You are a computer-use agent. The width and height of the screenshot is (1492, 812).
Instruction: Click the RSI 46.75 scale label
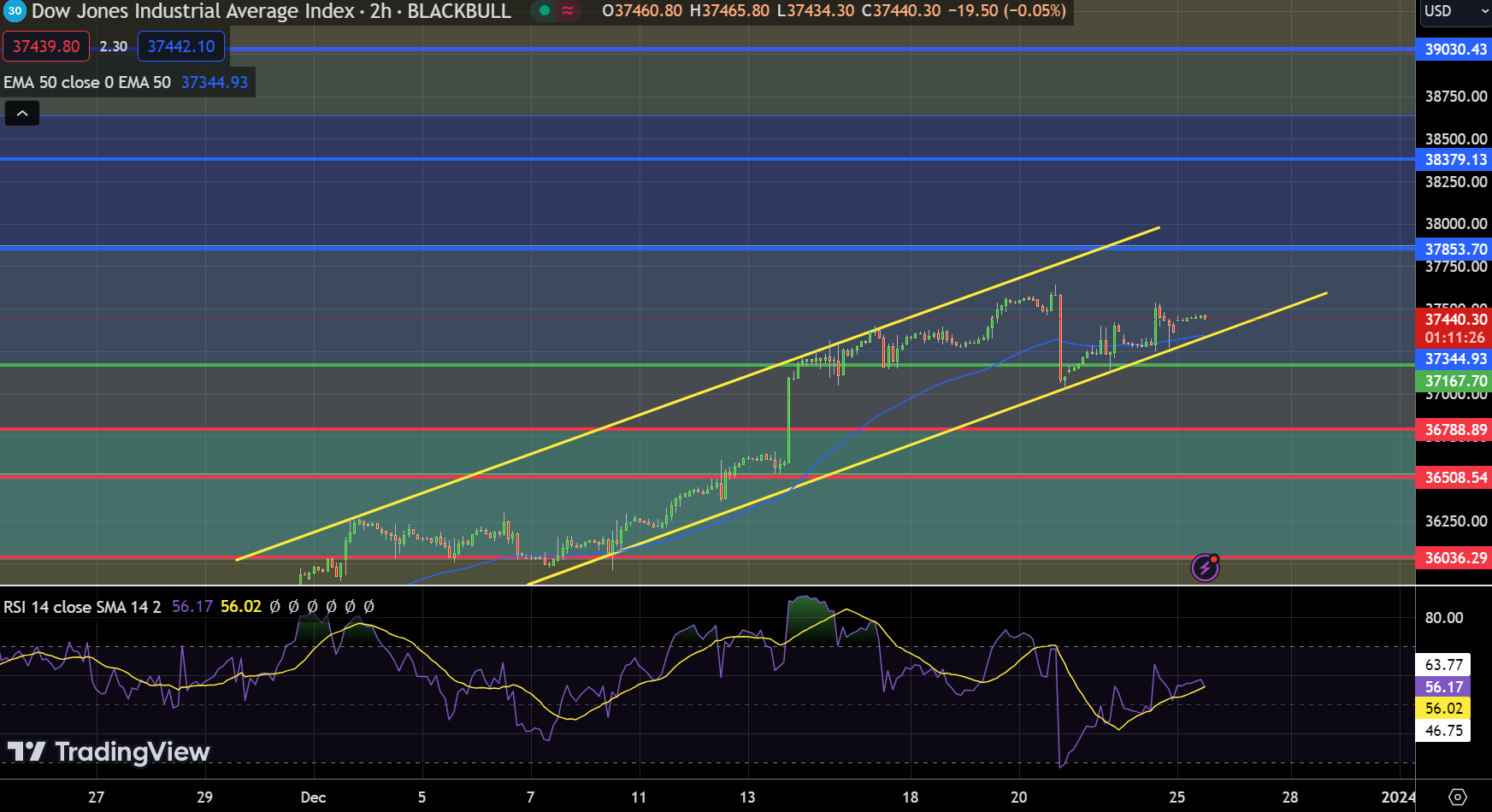pos(1443,731)
